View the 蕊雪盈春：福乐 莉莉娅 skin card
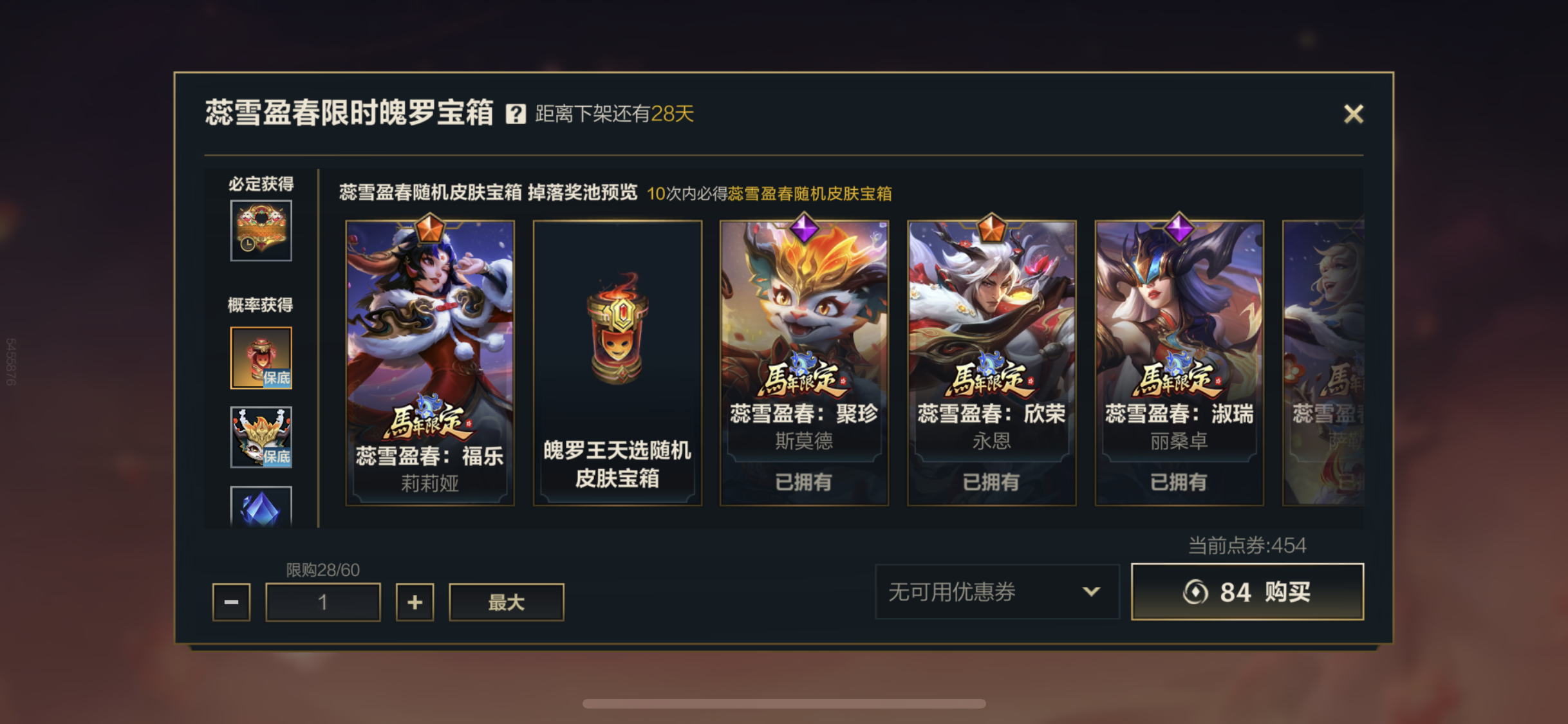The height and width of the screenshot is (724, 1568). coord(430,363)
